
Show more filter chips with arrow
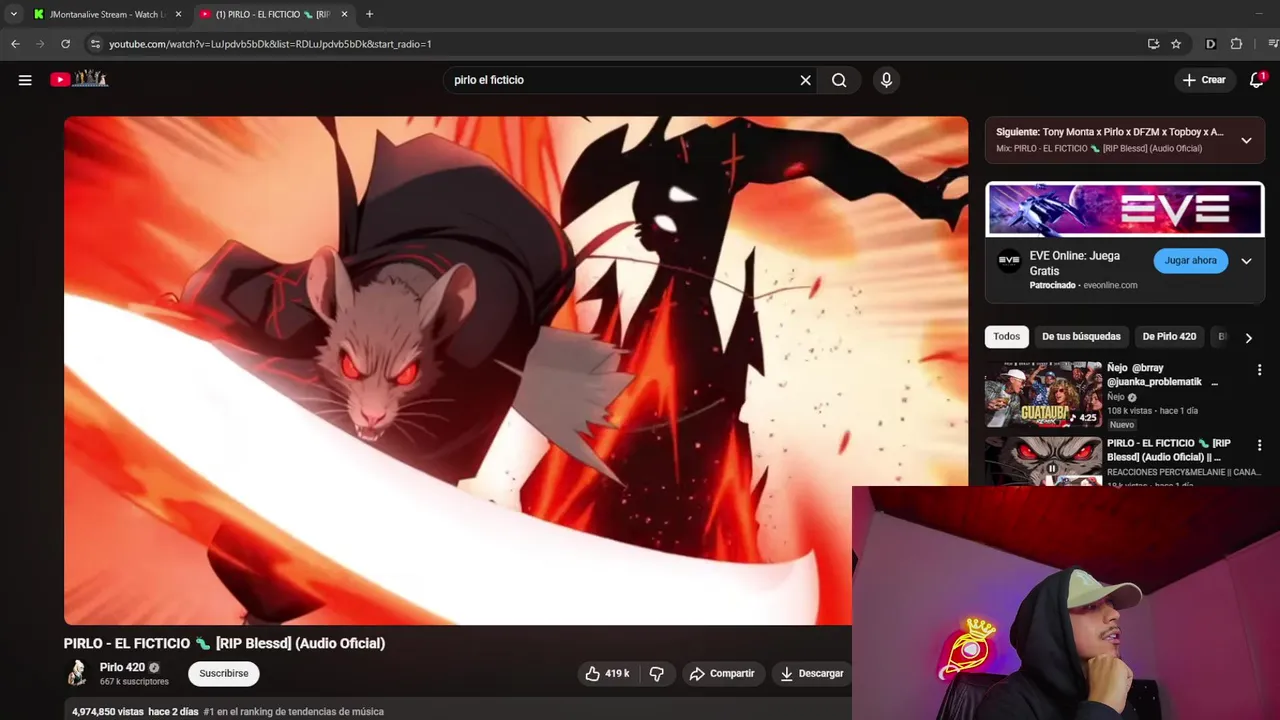[x=1248, y=338]
